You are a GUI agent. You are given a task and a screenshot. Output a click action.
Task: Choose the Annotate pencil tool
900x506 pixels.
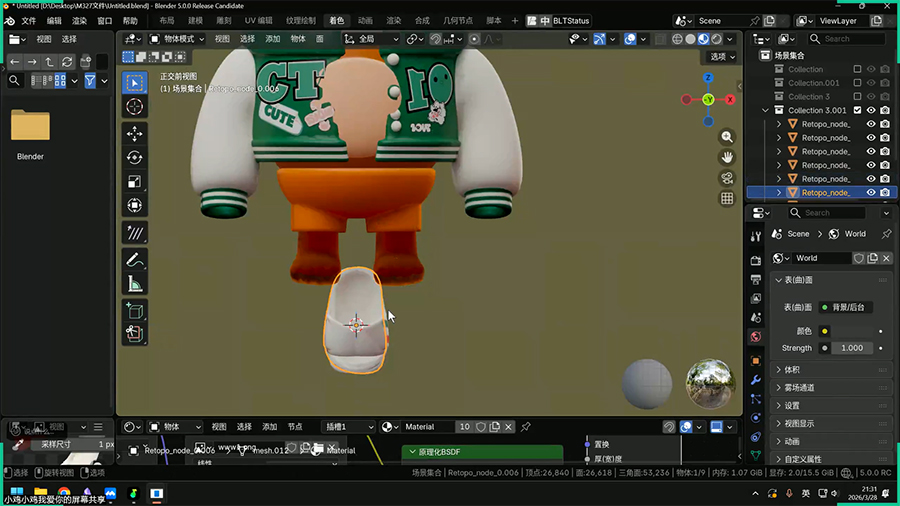(134, 259)
